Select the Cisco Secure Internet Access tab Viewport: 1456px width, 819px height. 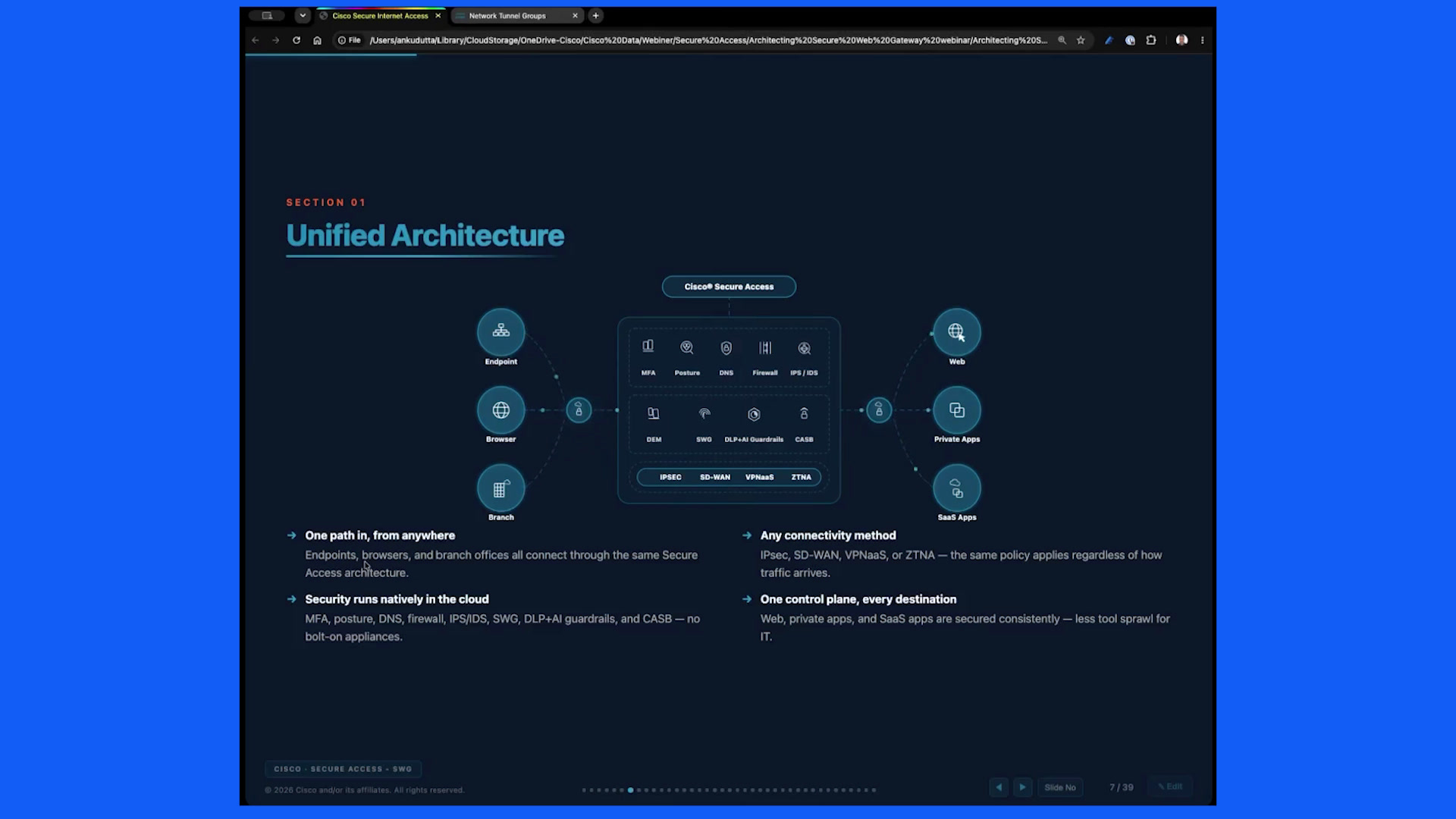click(380, 15)
